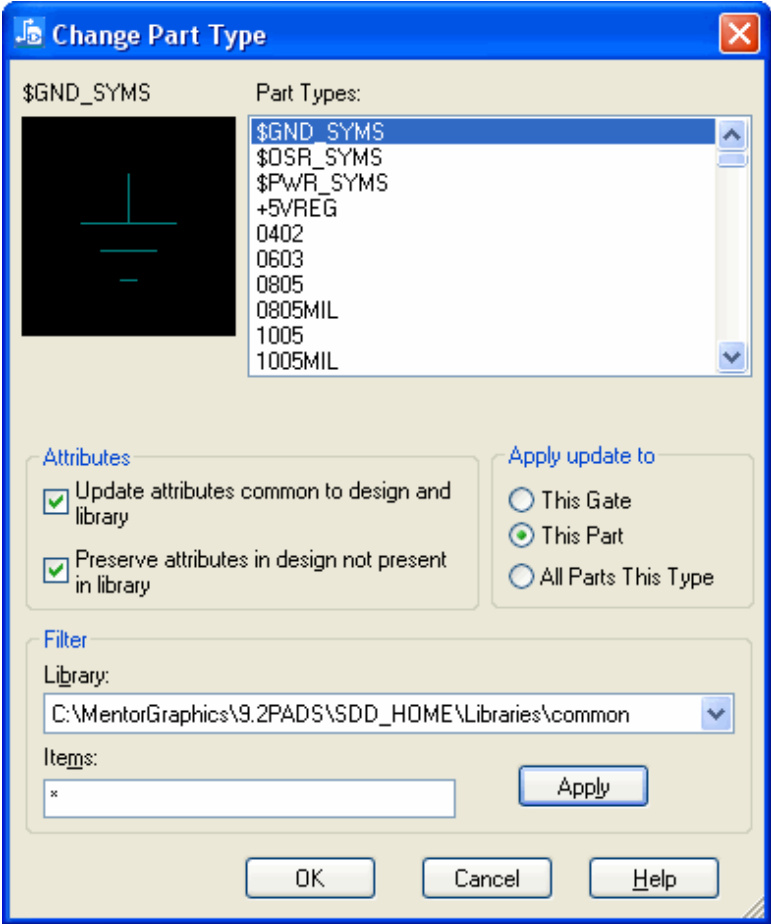The height and width of the screenshot is (924, 771).
Task: Click the Items filter text field
Action: (x=249, y=798)
